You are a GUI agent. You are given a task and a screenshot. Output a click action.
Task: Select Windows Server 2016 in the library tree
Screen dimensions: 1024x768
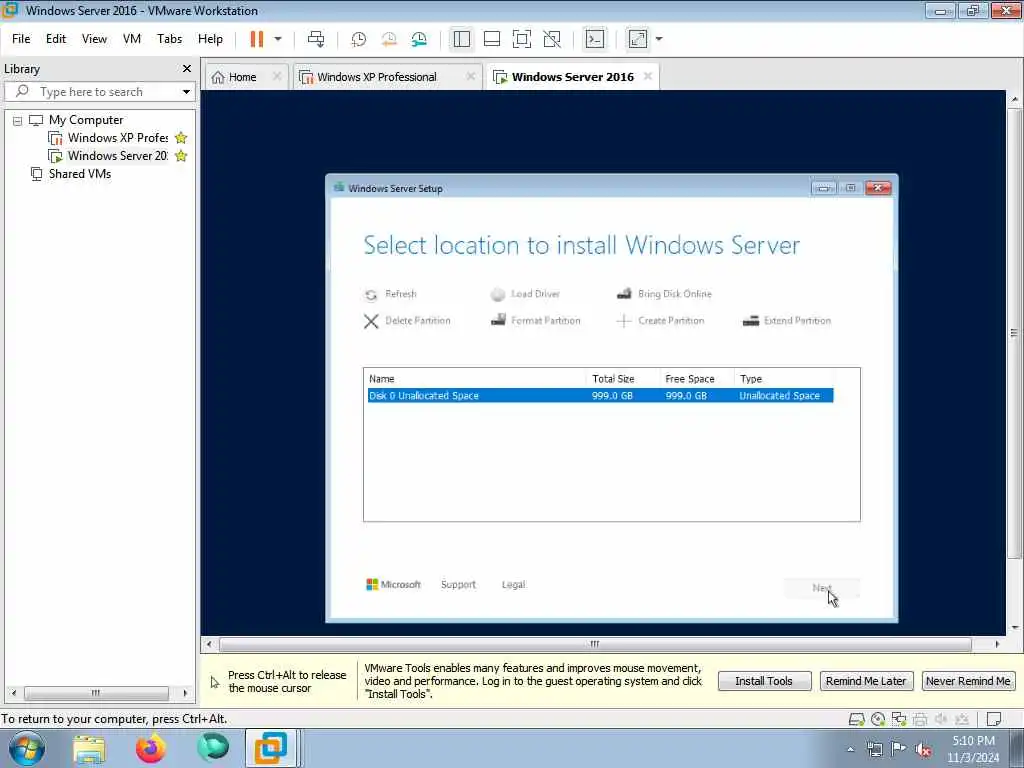pyautogui.click(x=118, y=156)
